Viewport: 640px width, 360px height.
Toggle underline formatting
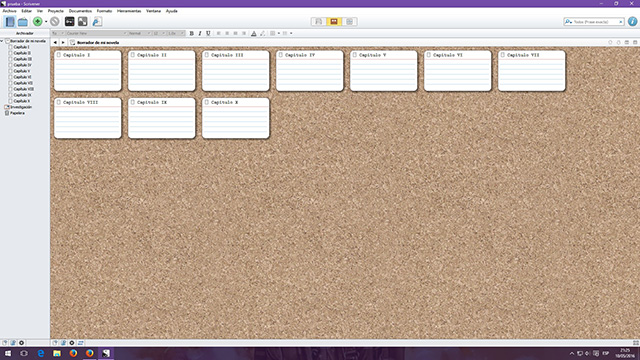208,33
